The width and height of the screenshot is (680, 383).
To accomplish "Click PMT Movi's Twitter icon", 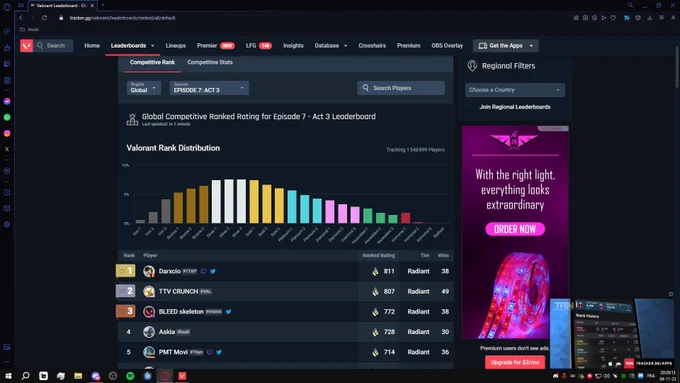I will pyautogui.click(x=219, y=352).
